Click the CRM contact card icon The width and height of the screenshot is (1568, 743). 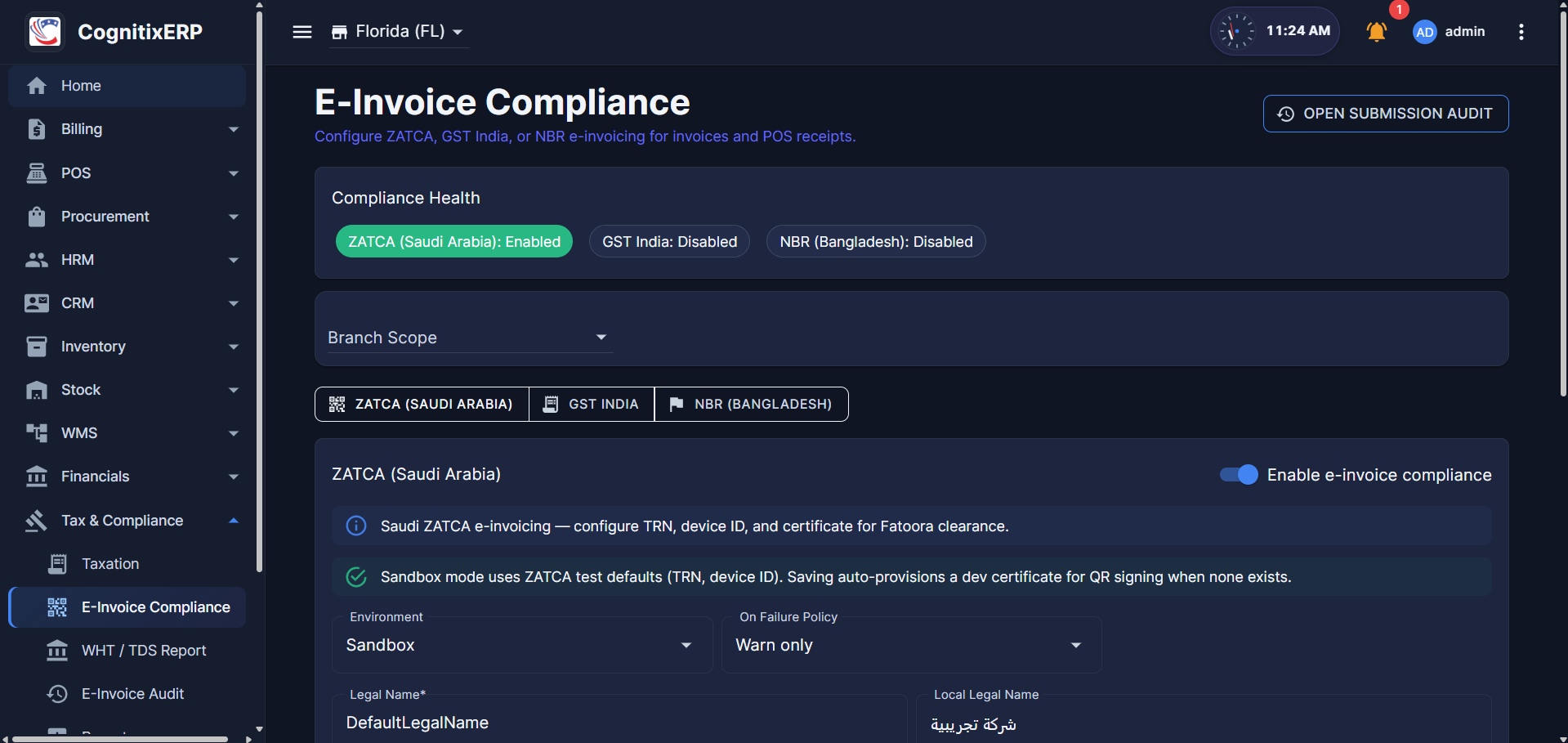[x=37, y=303]
